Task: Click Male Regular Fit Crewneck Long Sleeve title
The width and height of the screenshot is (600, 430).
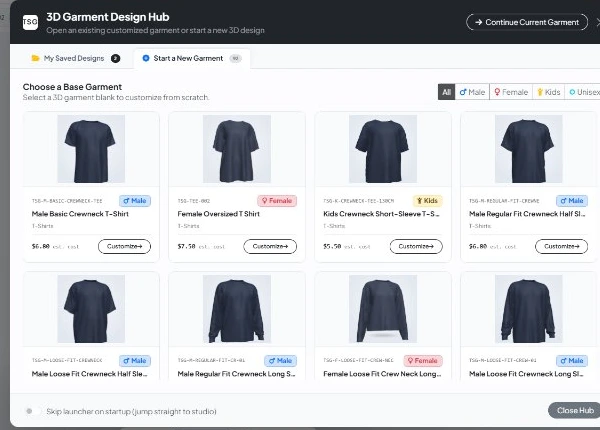Action: [236, 374]
